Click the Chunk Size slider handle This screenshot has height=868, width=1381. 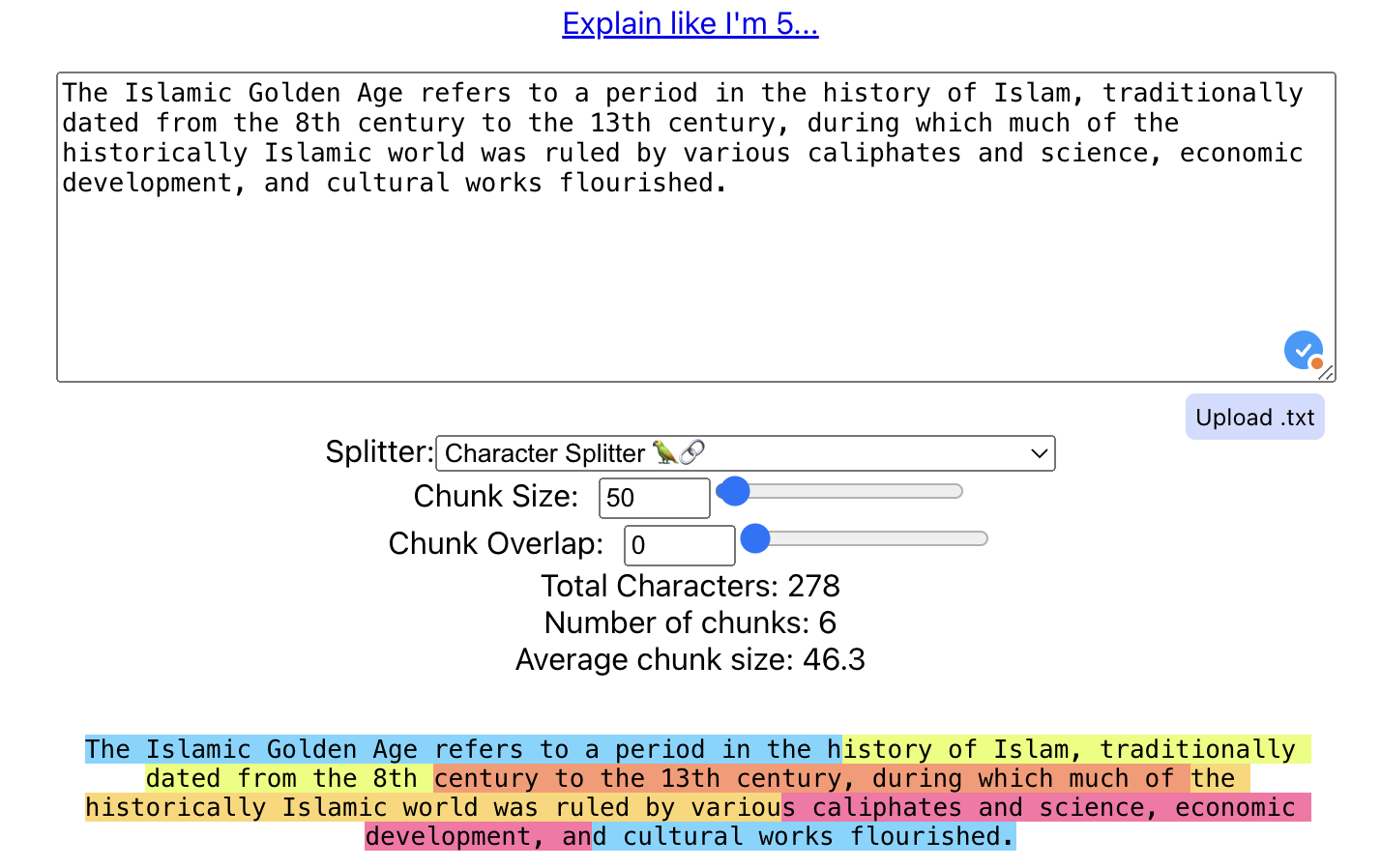pos(734,491)
